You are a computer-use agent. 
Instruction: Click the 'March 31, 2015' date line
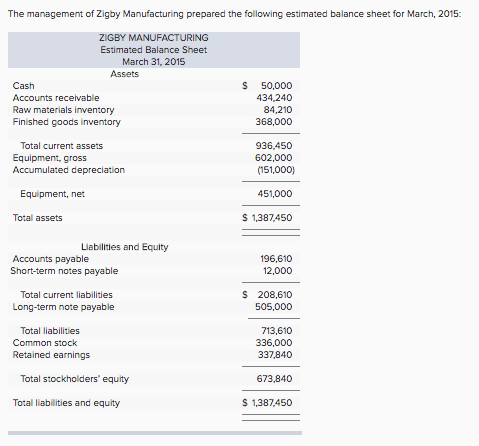[154, 62]
